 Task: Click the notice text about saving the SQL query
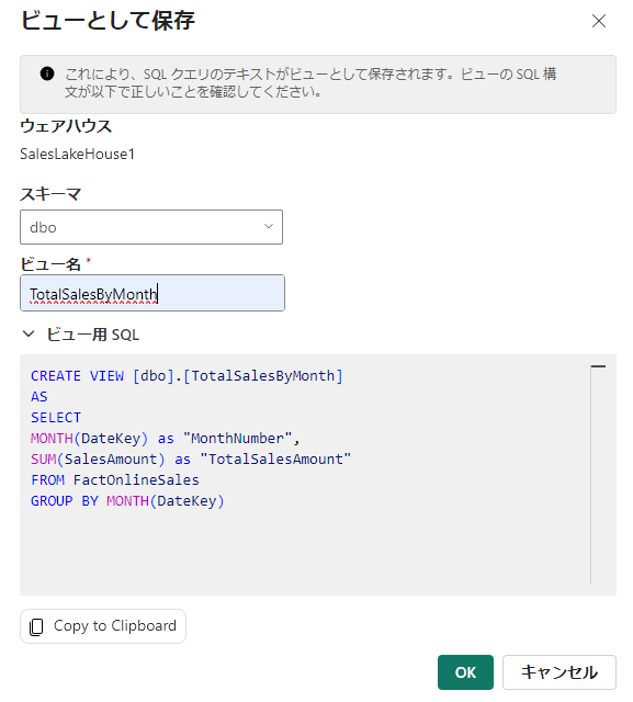point(310,83)
